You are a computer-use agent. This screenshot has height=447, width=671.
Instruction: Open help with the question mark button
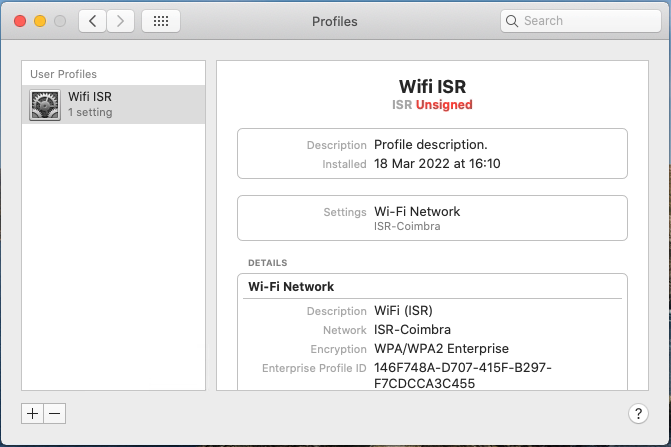[x=638, y=414]
